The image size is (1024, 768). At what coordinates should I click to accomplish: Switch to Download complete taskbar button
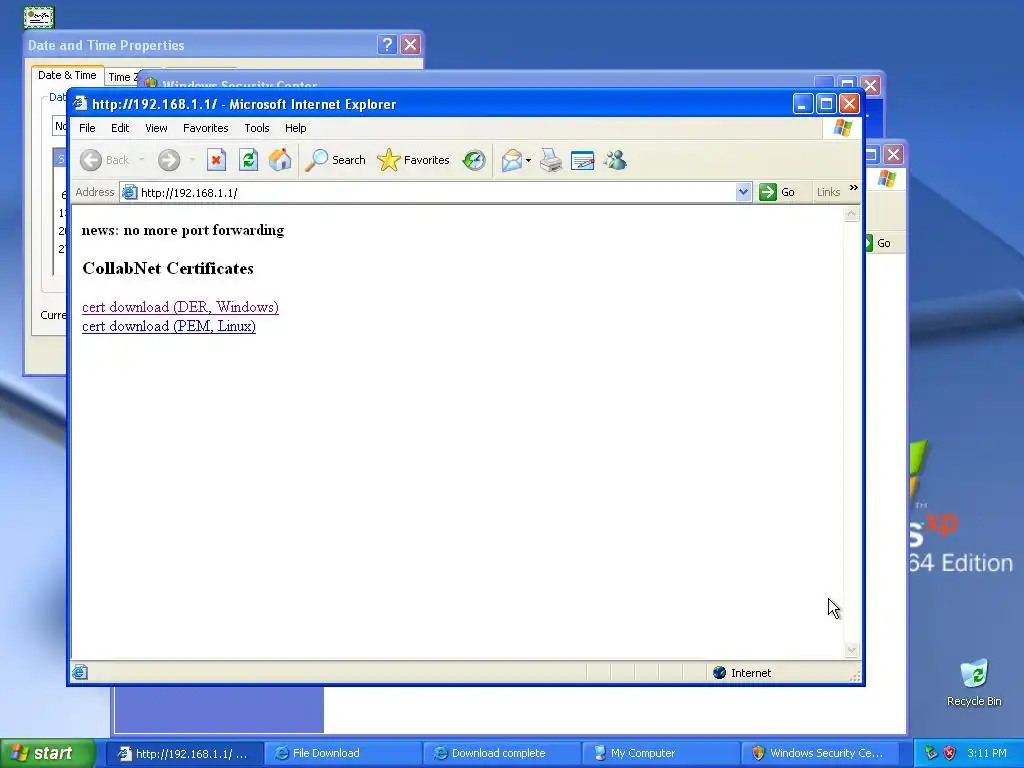[x=502, y=753]
